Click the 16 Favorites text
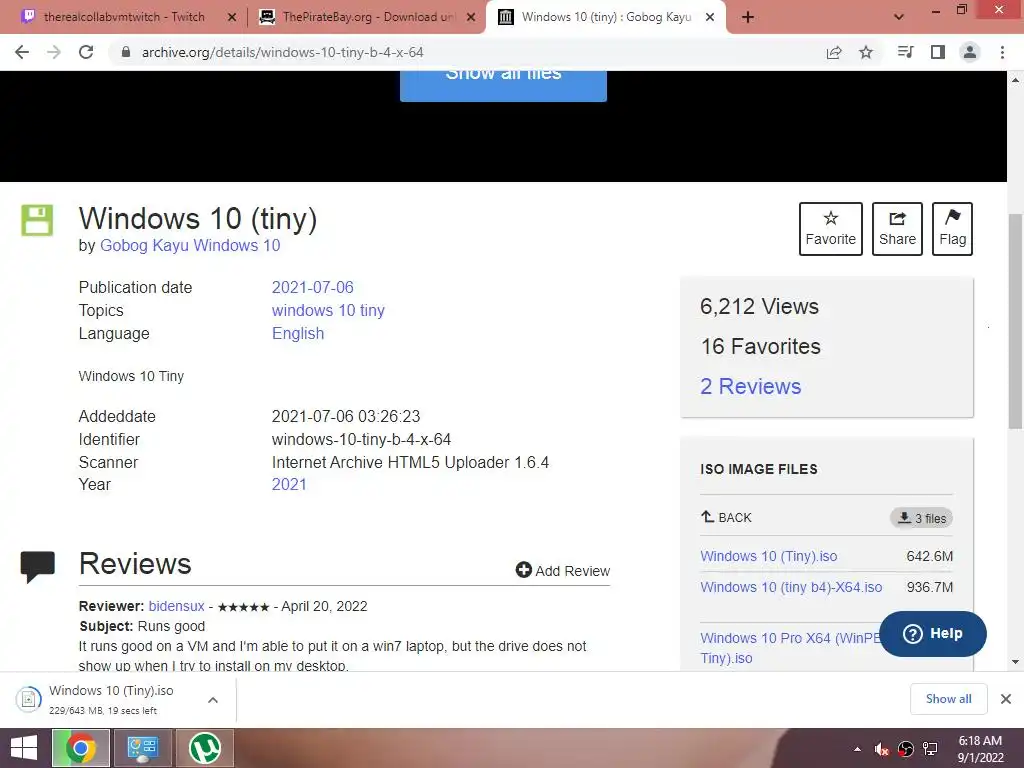Screen dimensions: 1024x768 [761, 346]
